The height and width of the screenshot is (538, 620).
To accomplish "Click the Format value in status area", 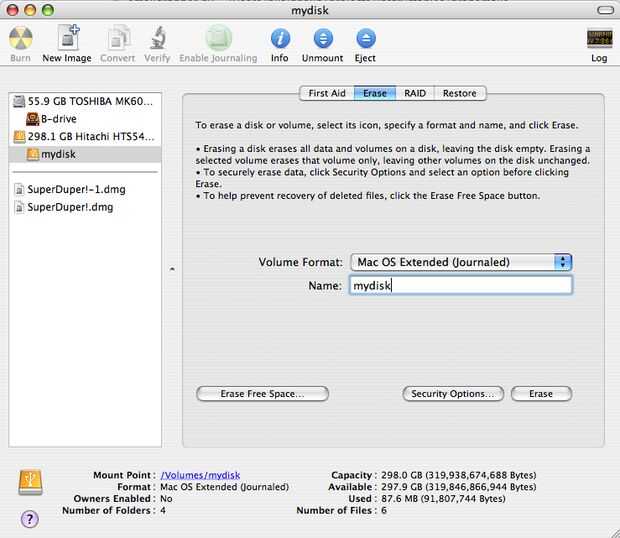I will pyautogui.click(x=224, y=487).
